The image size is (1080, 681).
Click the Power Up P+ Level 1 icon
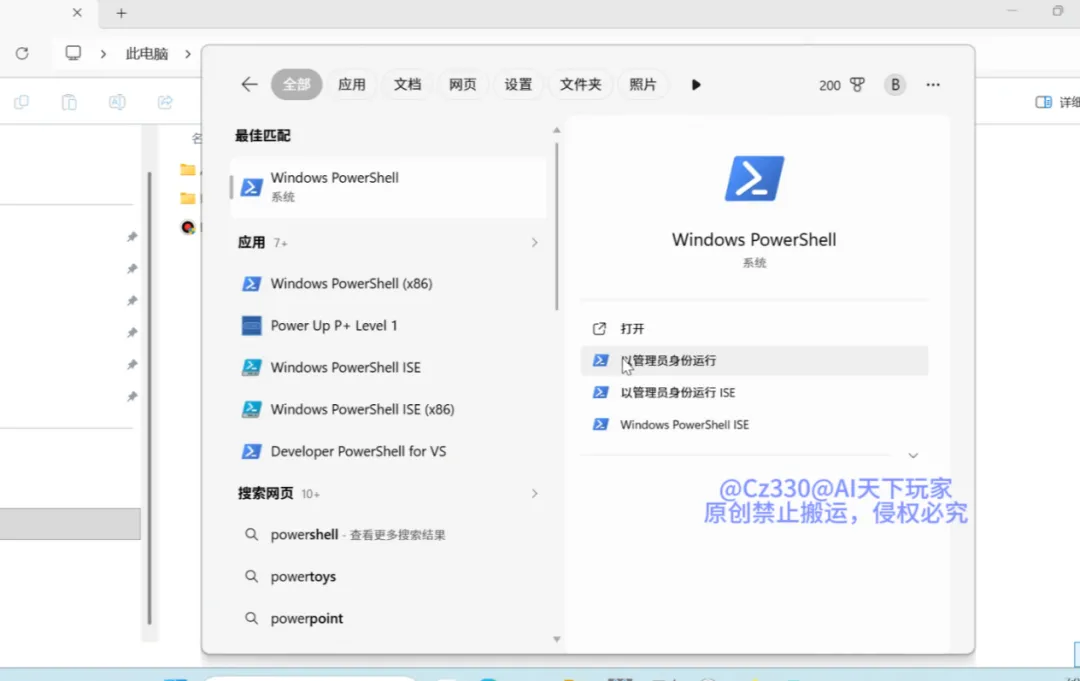coord(251,326)
